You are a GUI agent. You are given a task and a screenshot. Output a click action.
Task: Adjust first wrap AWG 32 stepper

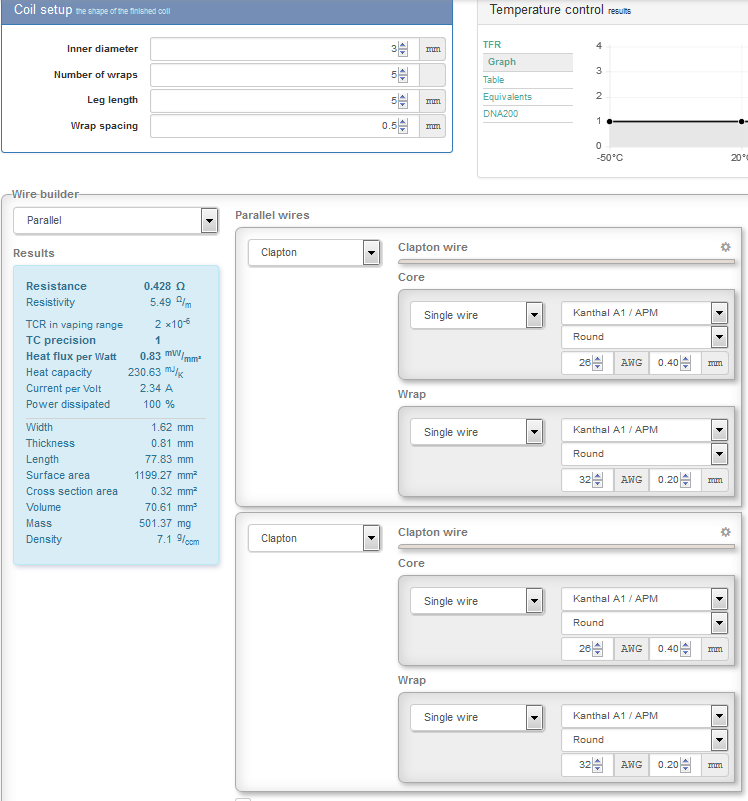[598, 480]
